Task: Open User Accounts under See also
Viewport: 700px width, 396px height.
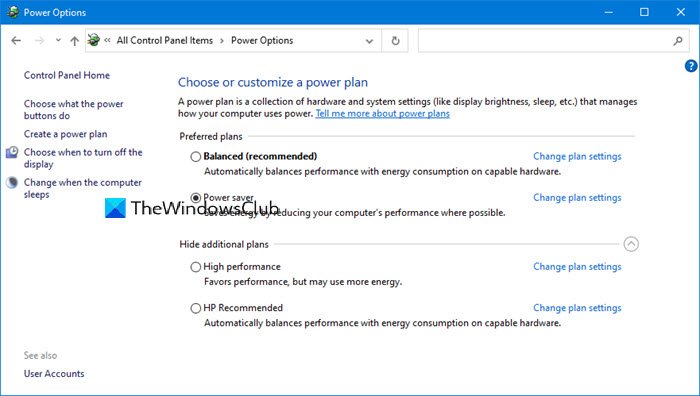Action: pyautogui.click(x=54, y=374)
